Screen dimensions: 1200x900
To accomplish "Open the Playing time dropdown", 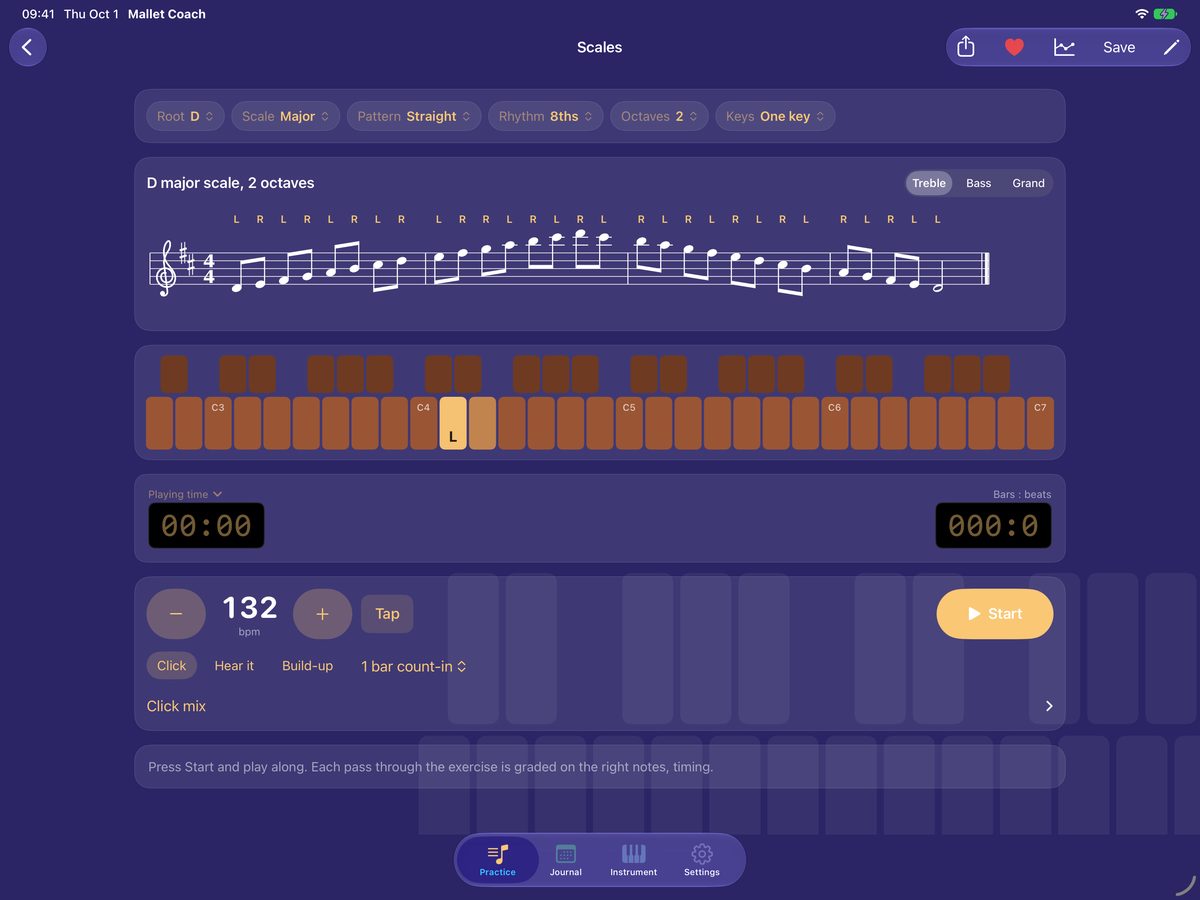I will (x=185, y=494).
